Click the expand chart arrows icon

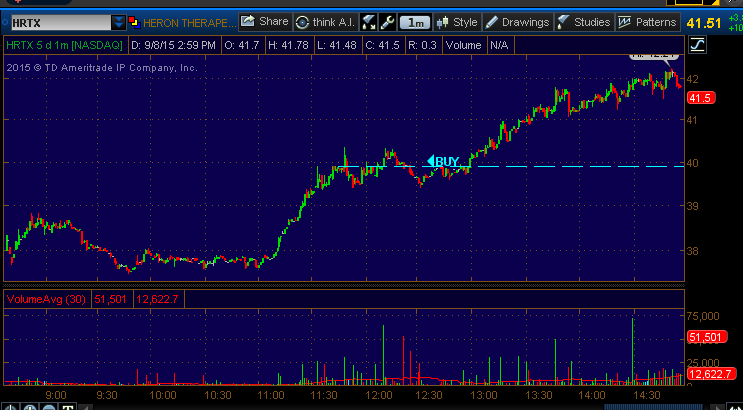367,21
